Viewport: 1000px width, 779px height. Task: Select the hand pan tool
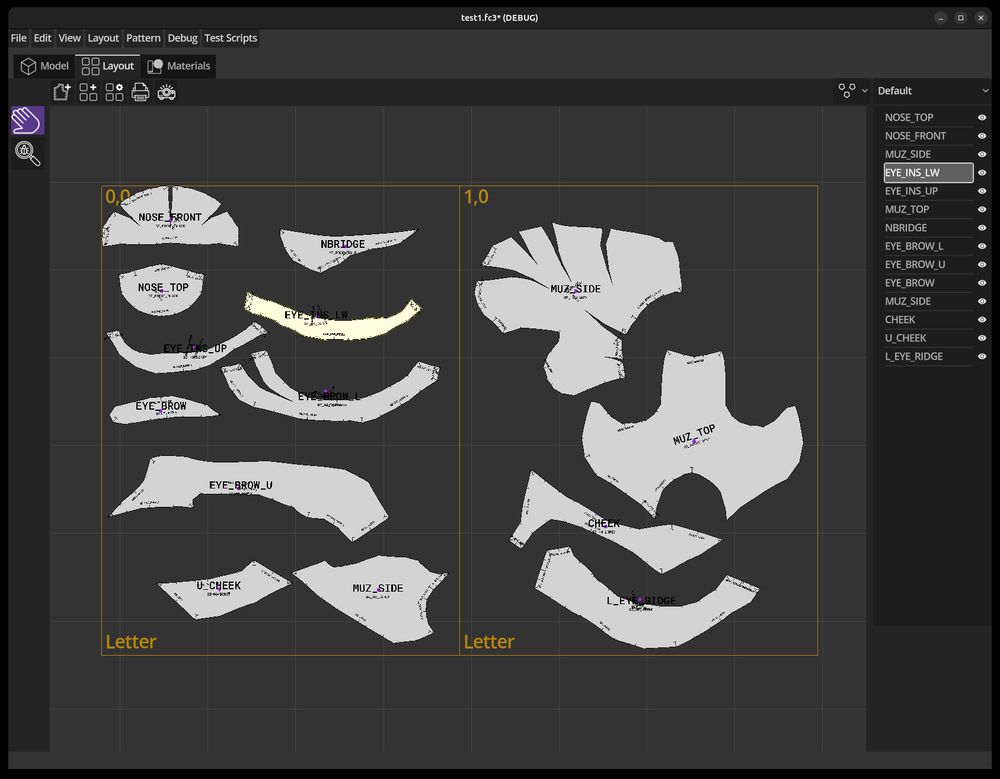point(27,121)
